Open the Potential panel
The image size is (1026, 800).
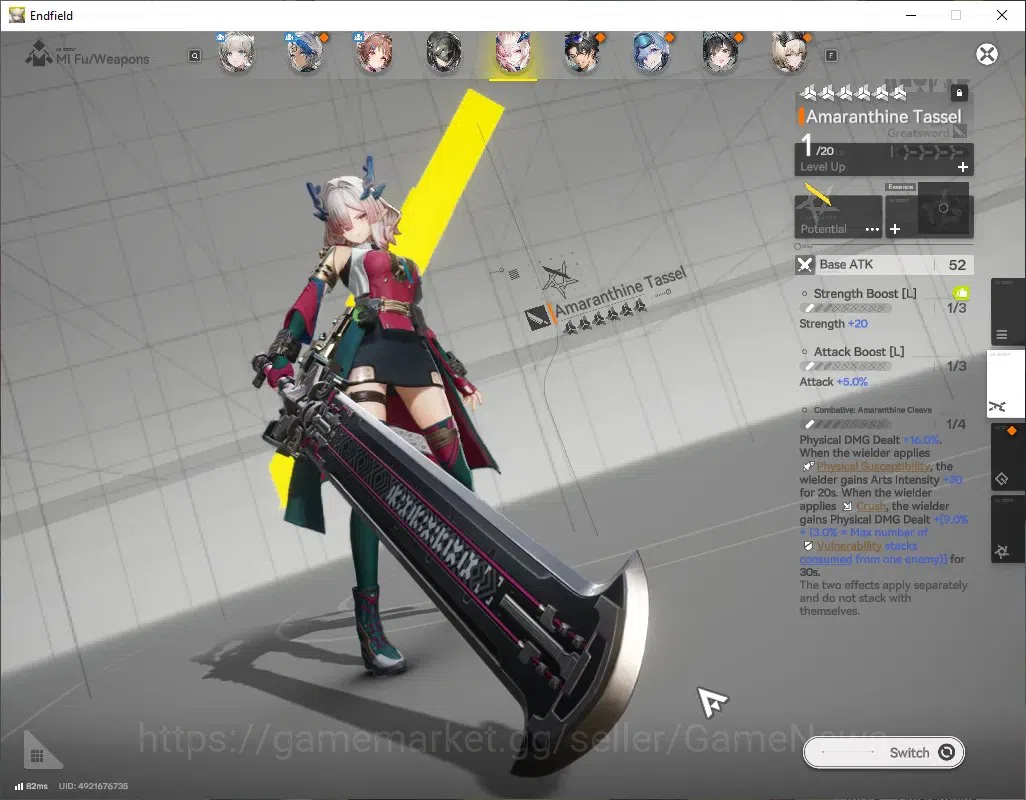(x=838, y=216)
